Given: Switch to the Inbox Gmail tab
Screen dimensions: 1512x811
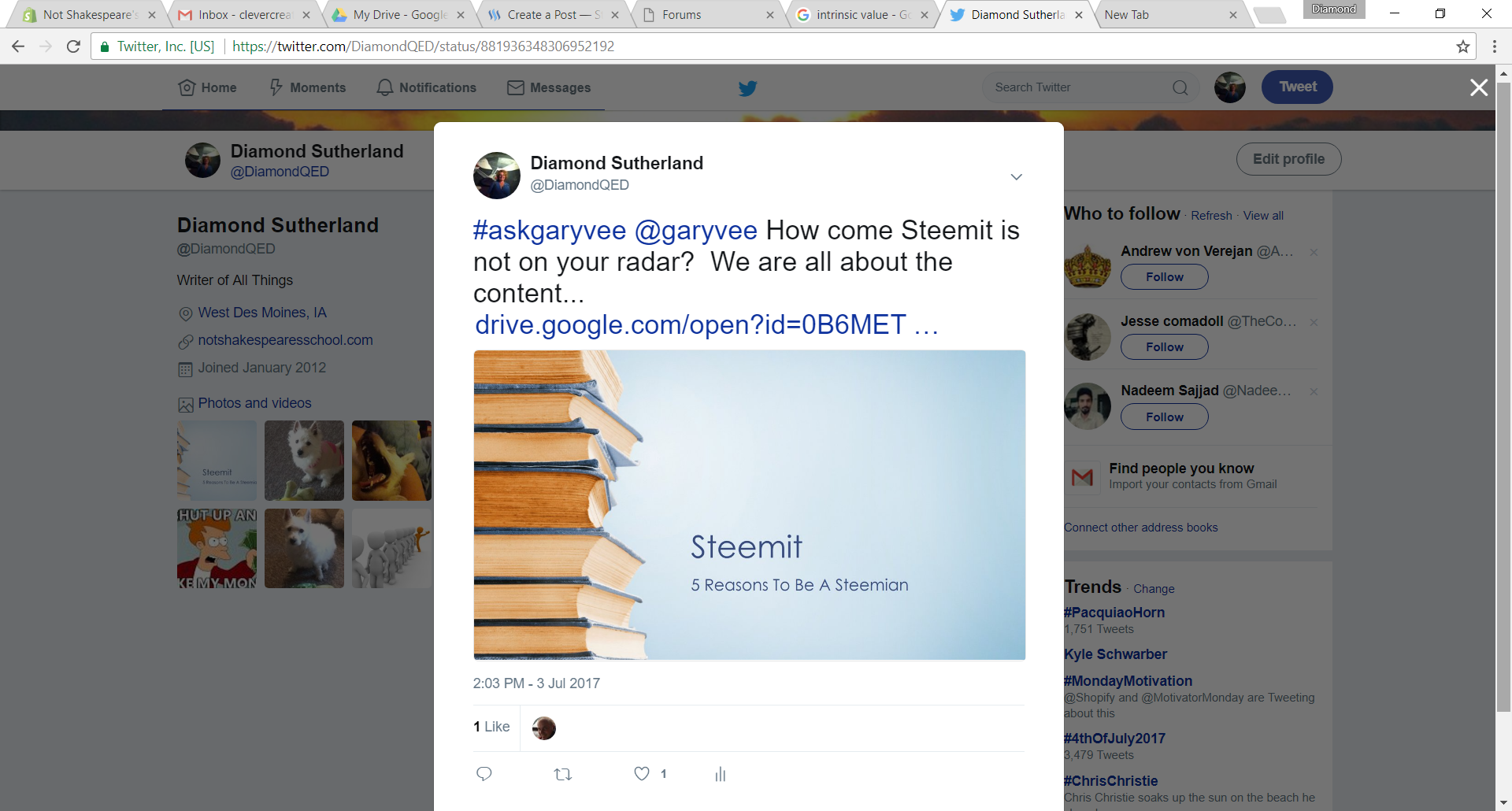Looking at the screenshot, I should [242, 15].
